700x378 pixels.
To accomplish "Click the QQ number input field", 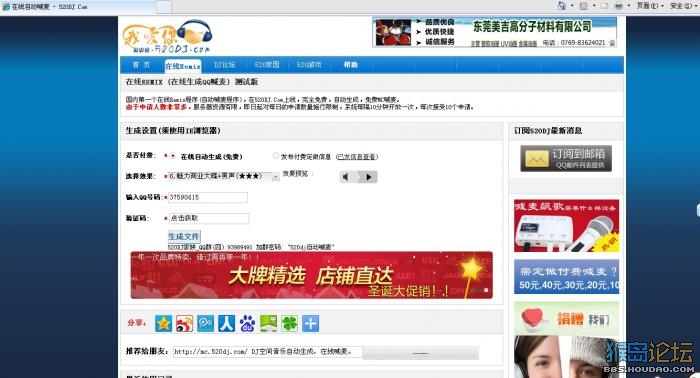I will coord(208,197).
